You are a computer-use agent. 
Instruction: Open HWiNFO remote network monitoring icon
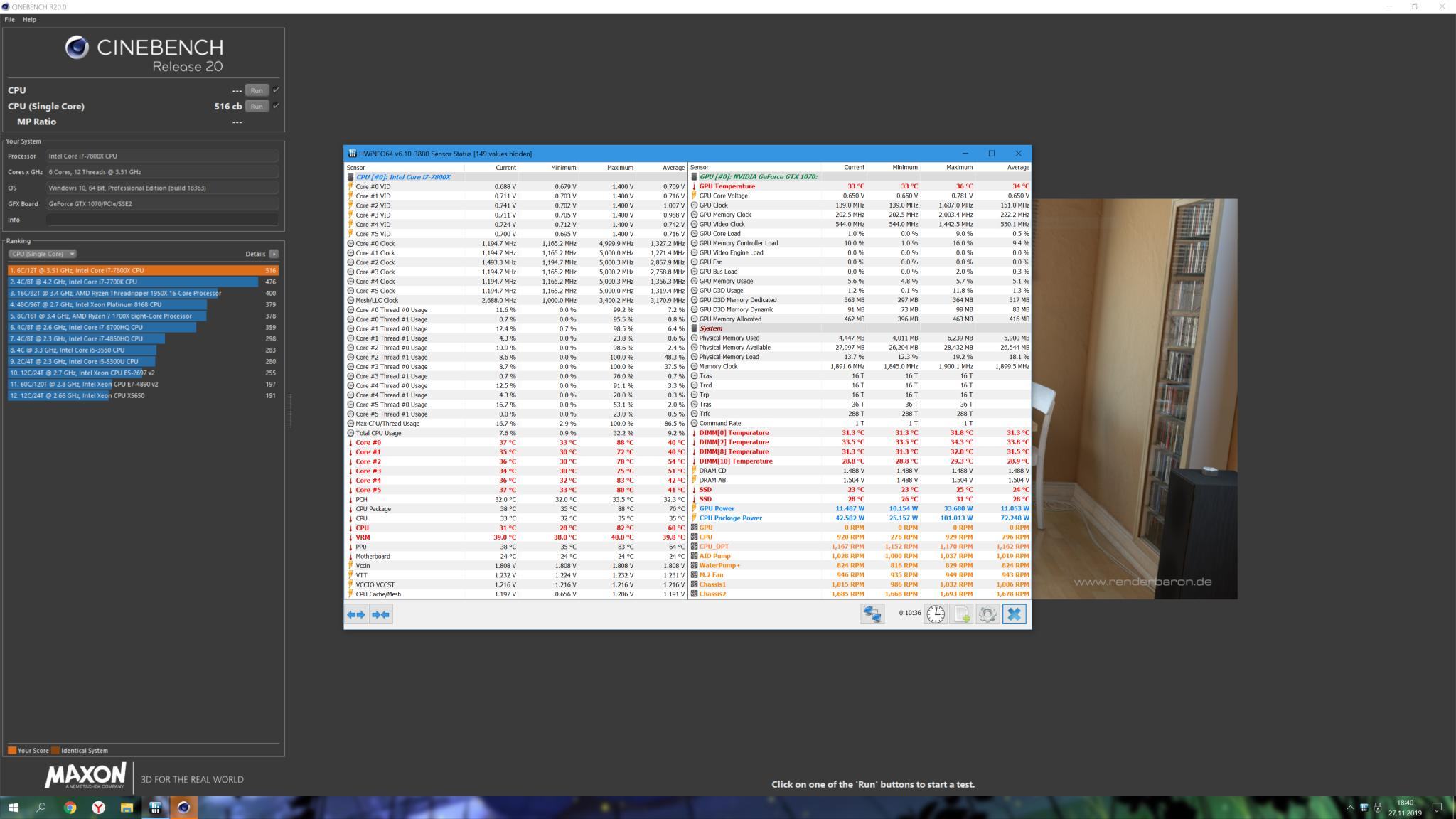(872, 614)
